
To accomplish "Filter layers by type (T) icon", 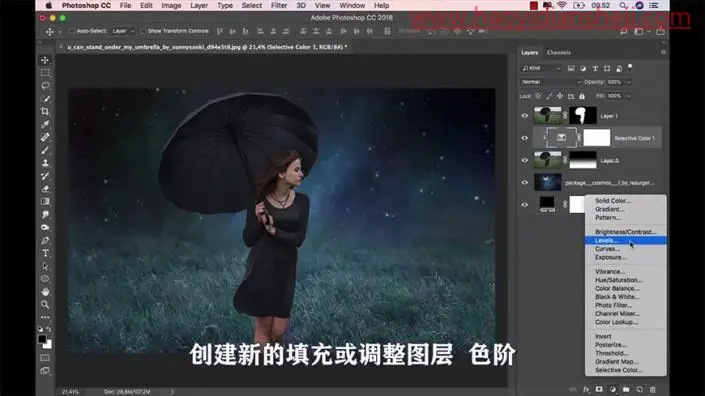I will [x=595, y=68].
